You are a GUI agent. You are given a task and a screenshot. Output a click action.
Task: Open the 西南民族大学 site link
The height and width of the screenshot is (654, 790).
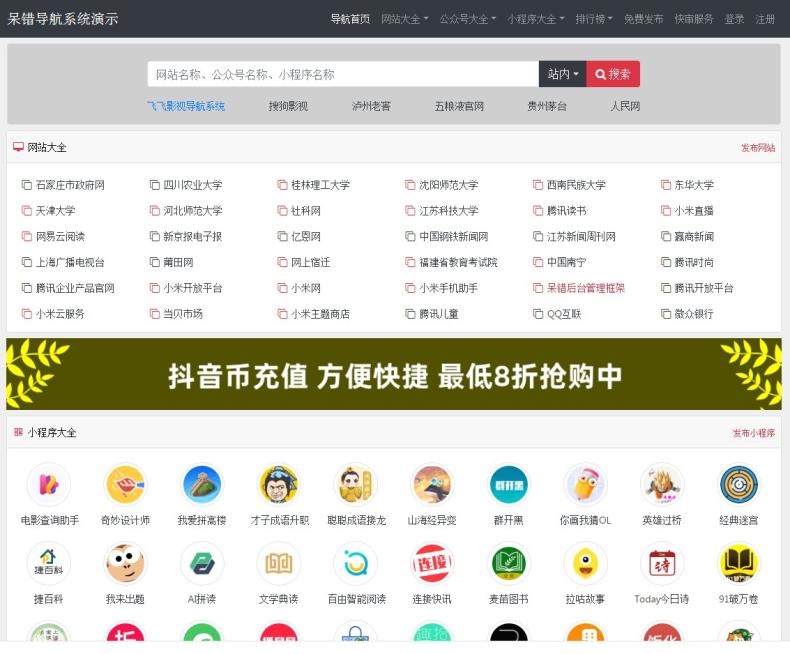[576, 185]
